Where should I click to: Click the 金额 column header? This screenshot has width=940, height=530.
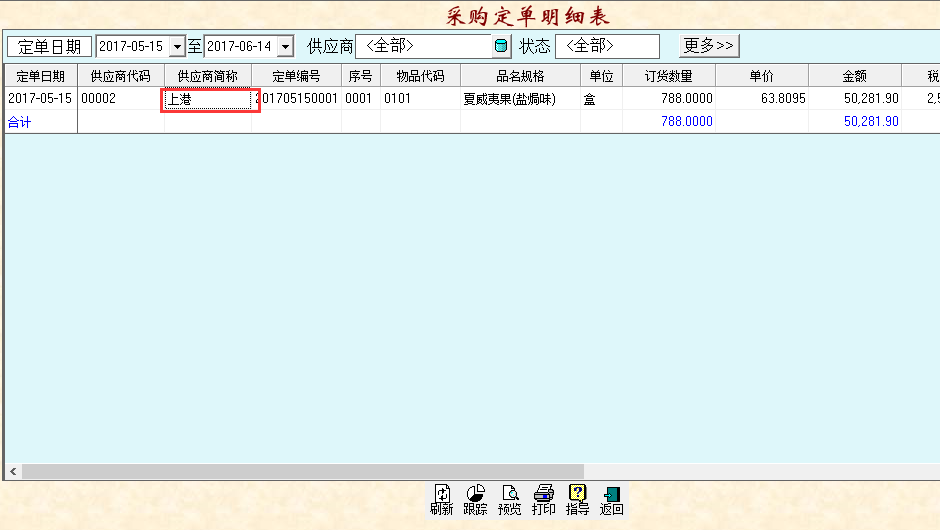tap(855, 76)
